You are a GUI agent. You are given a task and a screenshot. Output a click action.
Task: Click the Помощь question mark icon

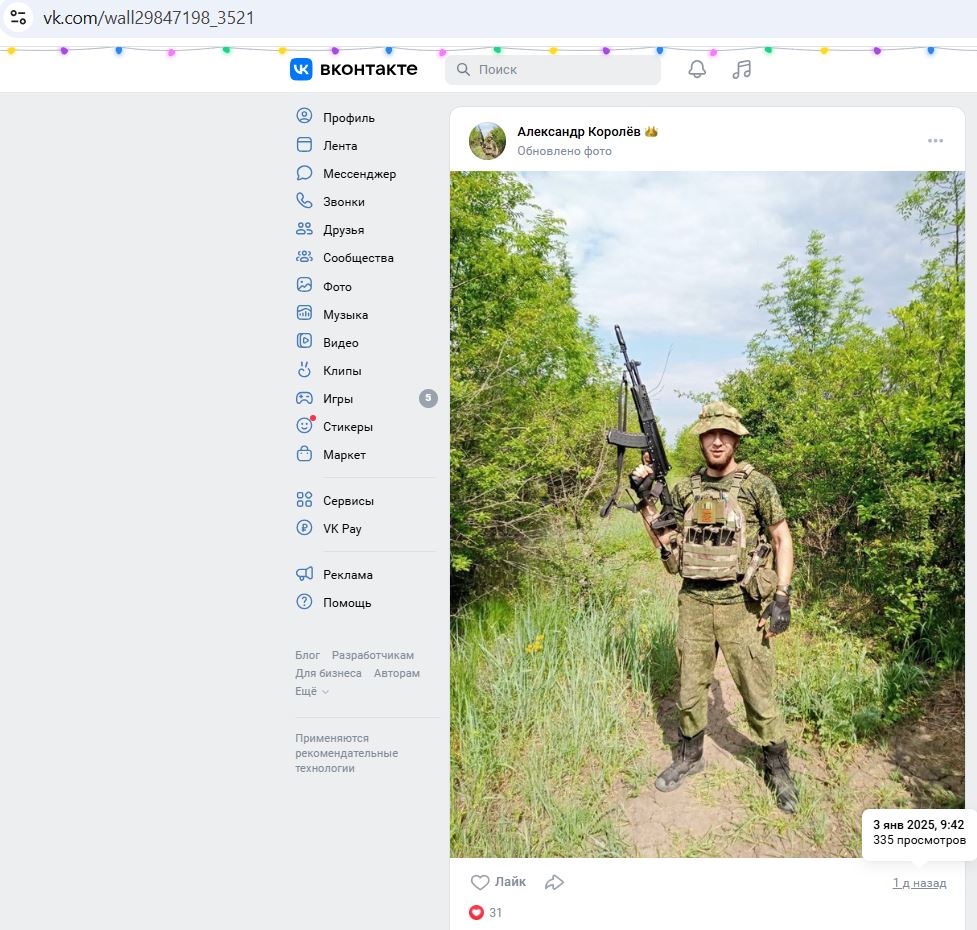coord(304,602)
